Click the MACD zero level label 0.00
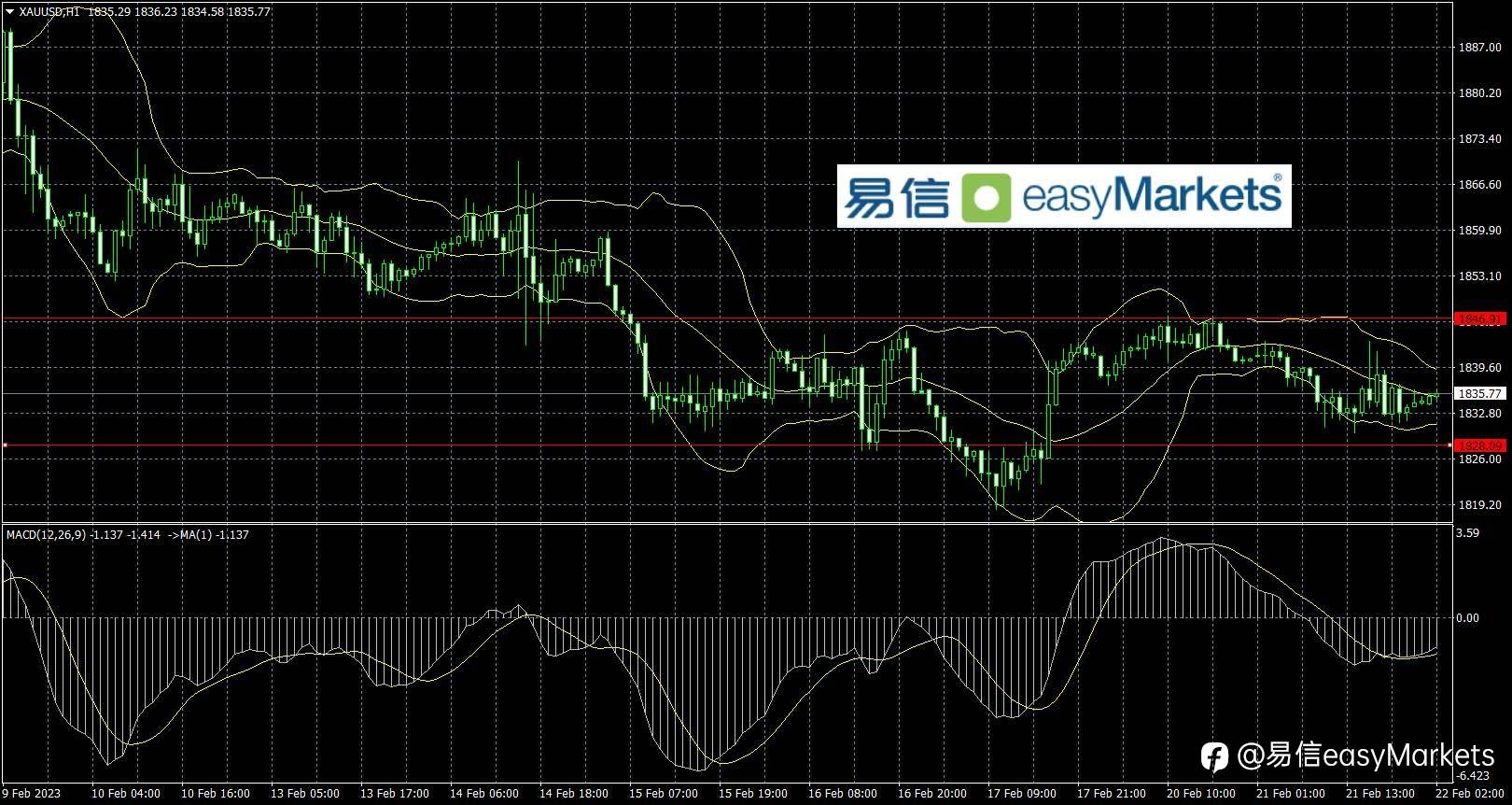 [x=1468, y=618]
